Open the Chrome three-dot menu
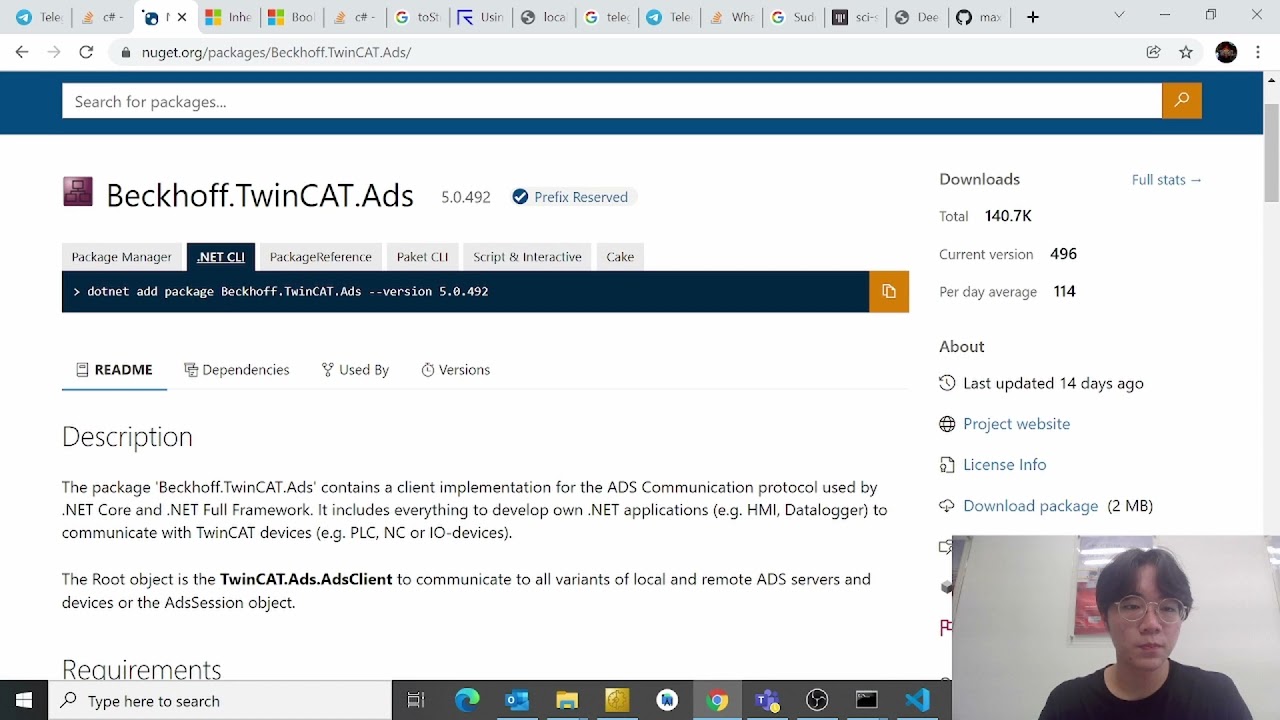 pyautogui.click(x=1258, y=52)
